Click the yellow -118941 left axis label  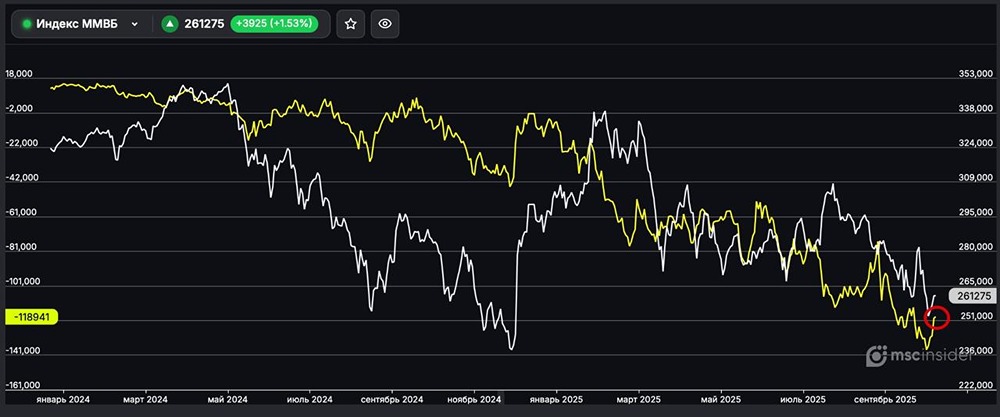tap(33, 317)
